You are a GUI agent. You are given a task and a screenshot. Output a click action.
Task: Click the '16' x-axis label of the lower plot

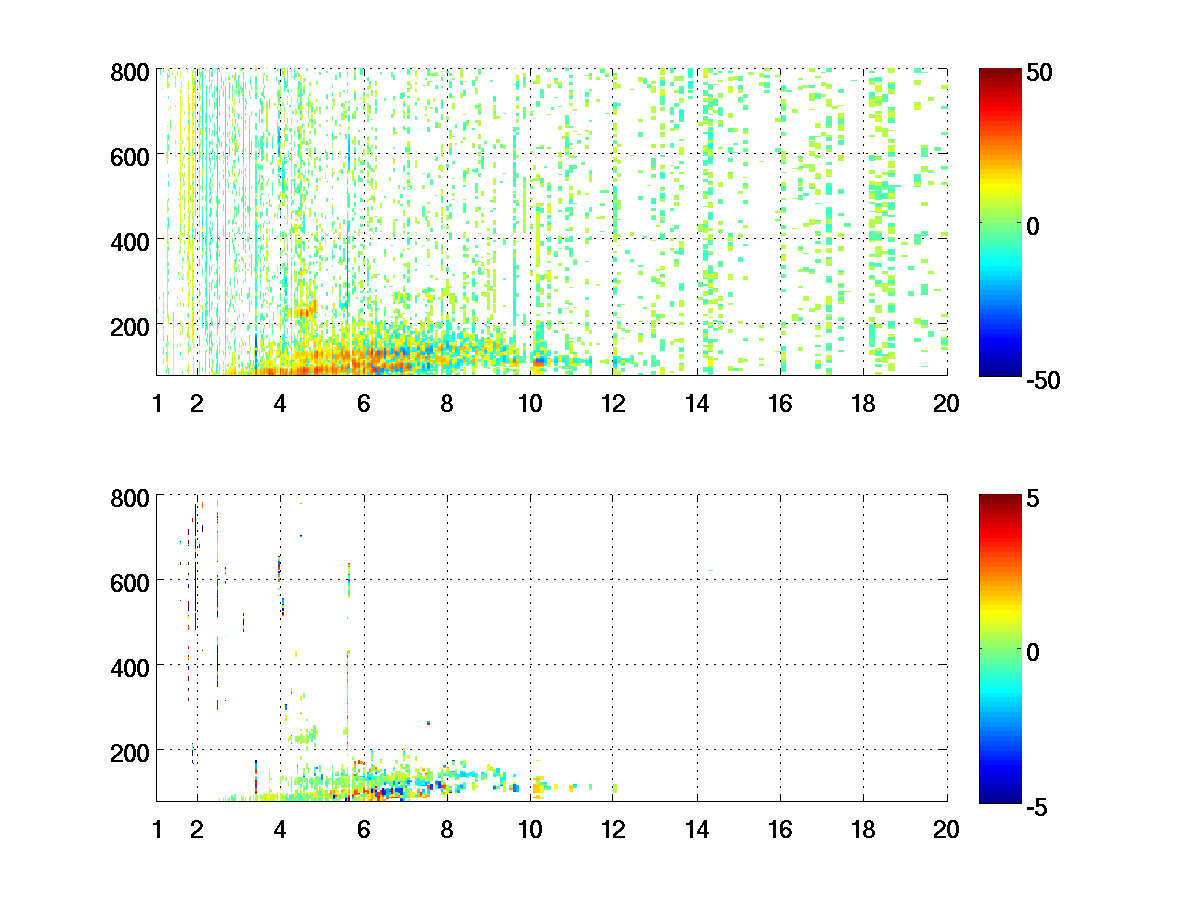(x=780, y=829)
